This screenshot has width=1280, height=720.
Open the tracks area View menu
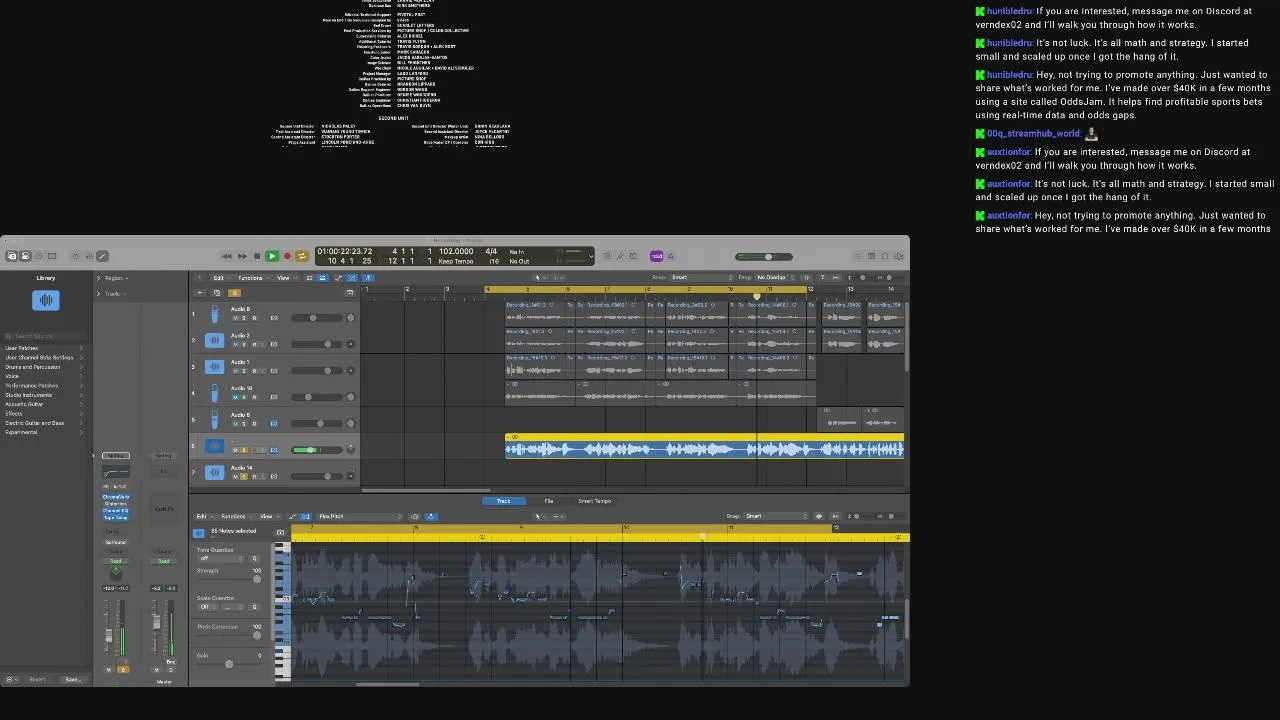click(x=285, y=278)
